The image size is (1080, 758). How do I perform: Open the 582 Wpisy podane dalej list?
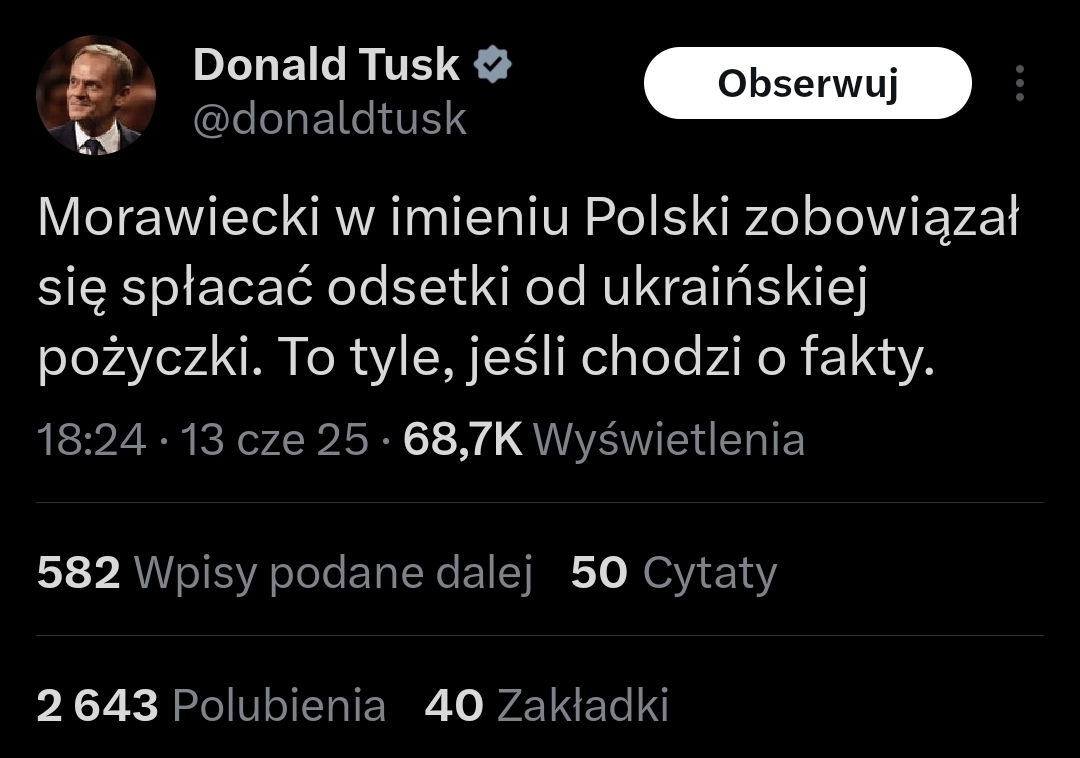click(x=284, y=573)
